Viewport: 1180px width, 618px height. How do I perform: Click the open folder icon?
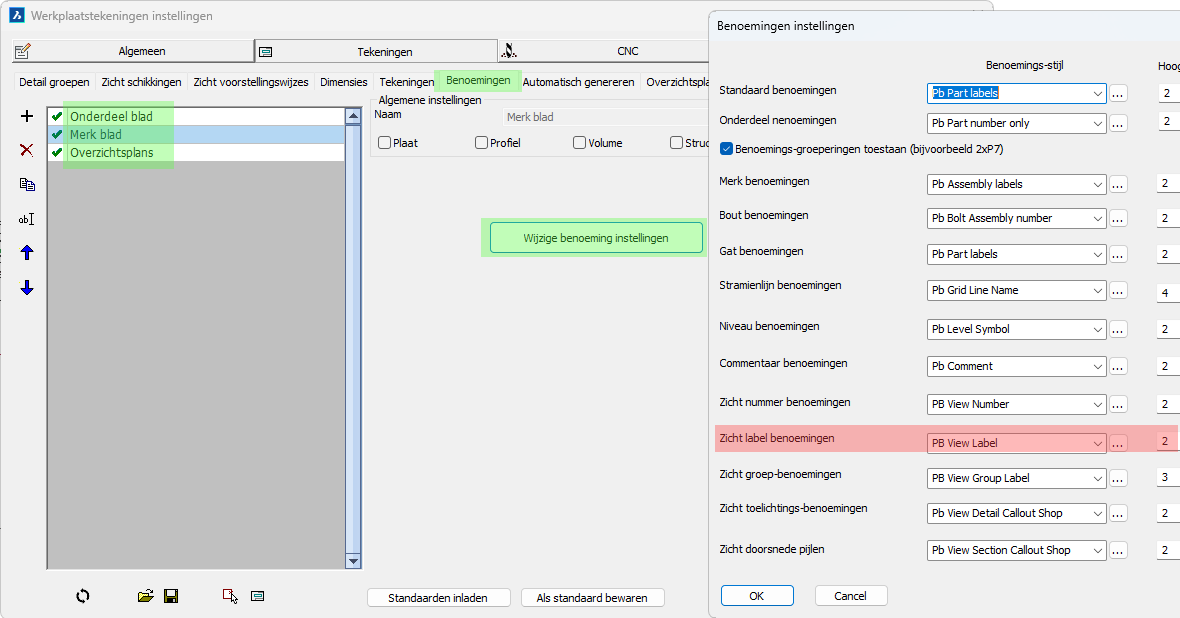[145, 596]
